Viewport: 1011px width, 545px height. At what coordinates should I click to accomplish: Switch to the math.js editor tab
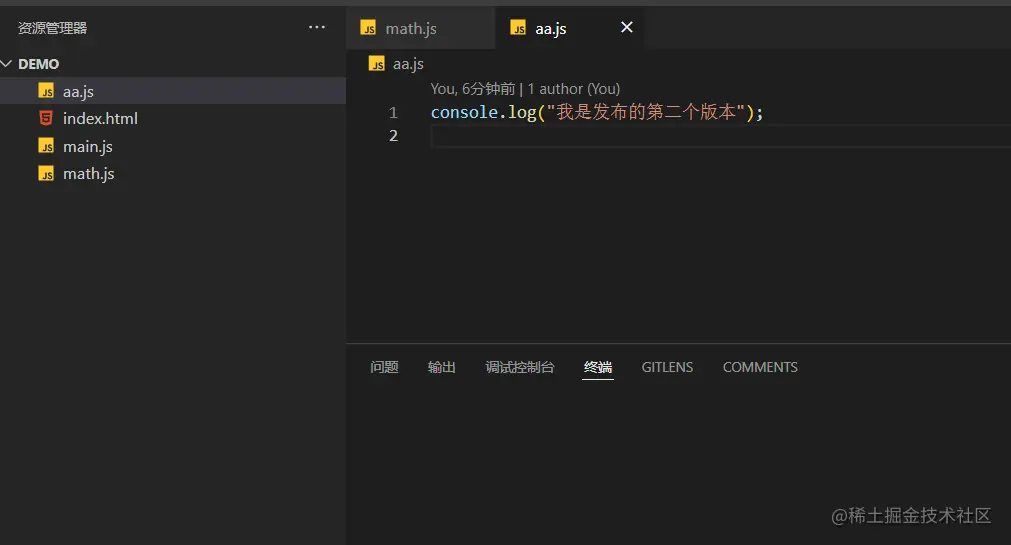click(420, 28)
